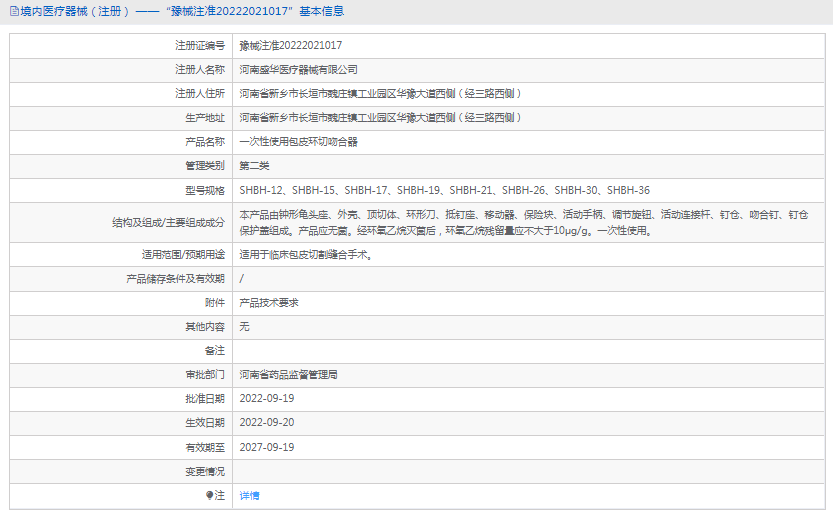The width and height of the screenshot is (833, 517).
Task: Select approving authority 河南省药品监督管理局
Action: pyautogui.click(x=288, y=375)
